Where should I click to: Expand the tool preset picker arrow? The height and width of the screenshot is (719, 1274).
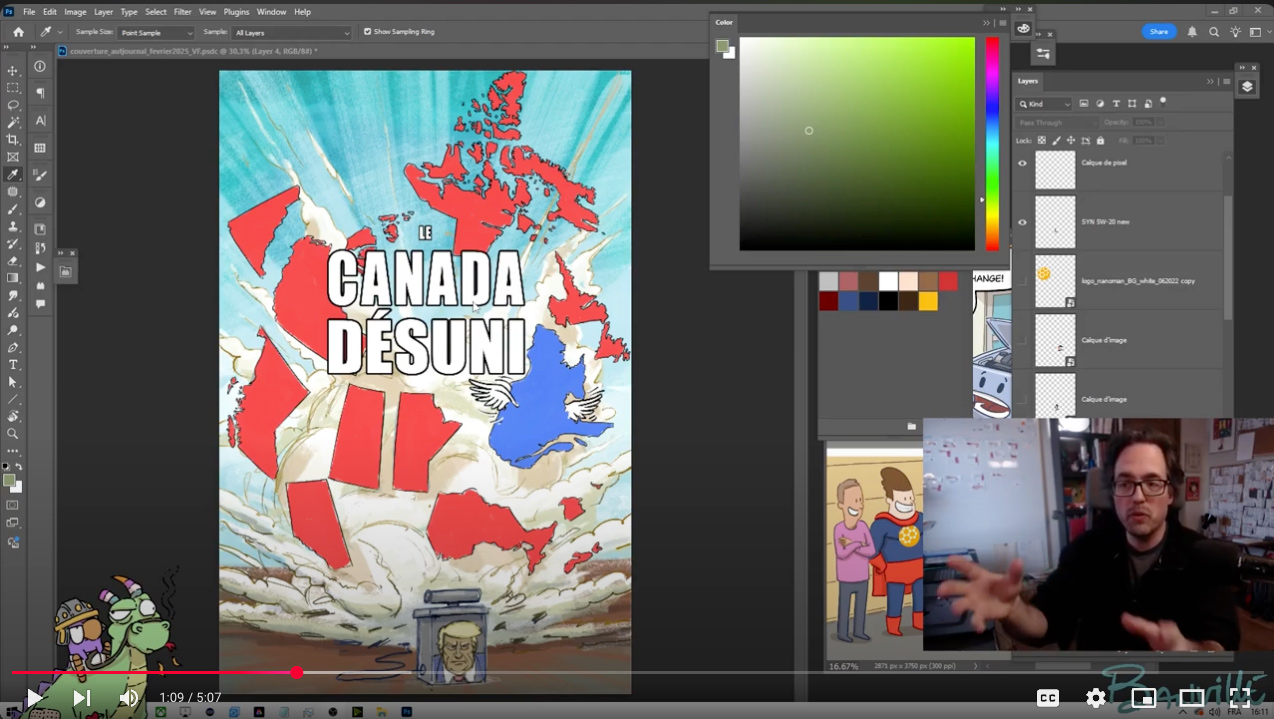[x=60, y=32]
